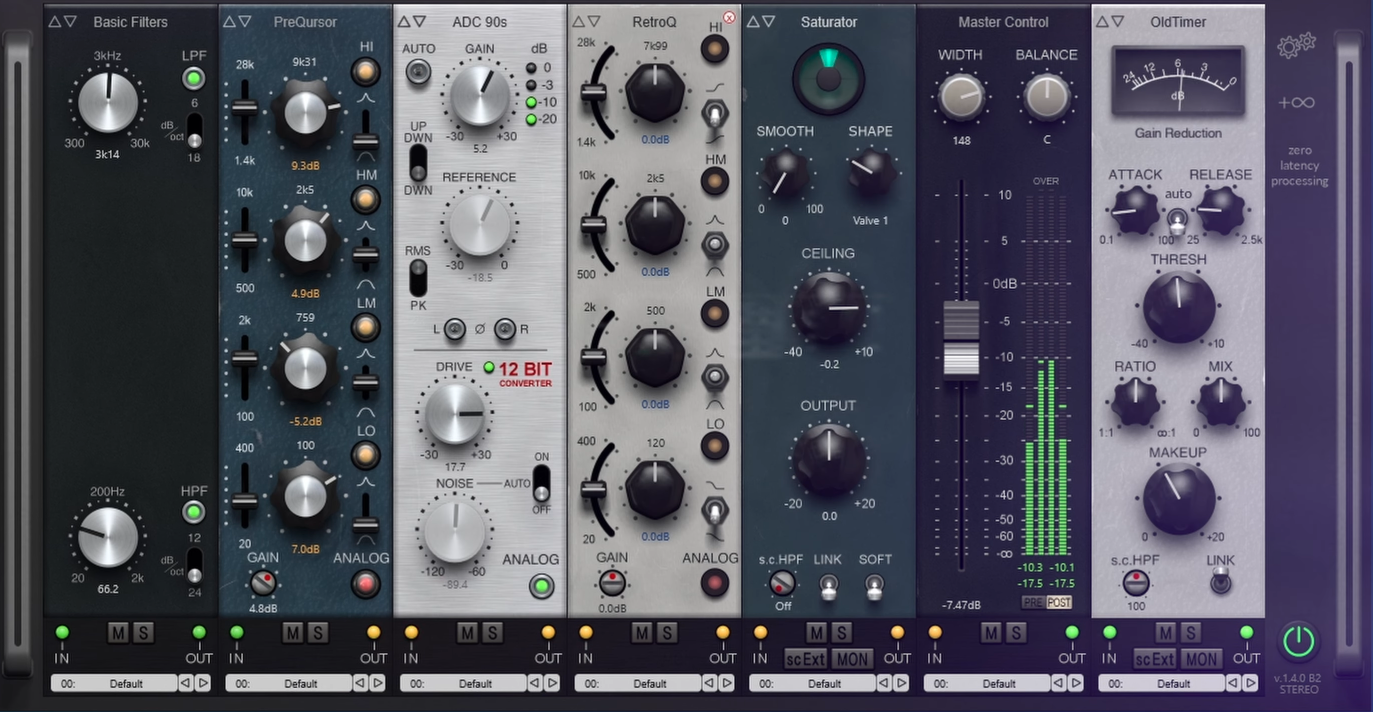Open the OldTimer preset selector
The image size is (1373, 712).
(1161, 684)
